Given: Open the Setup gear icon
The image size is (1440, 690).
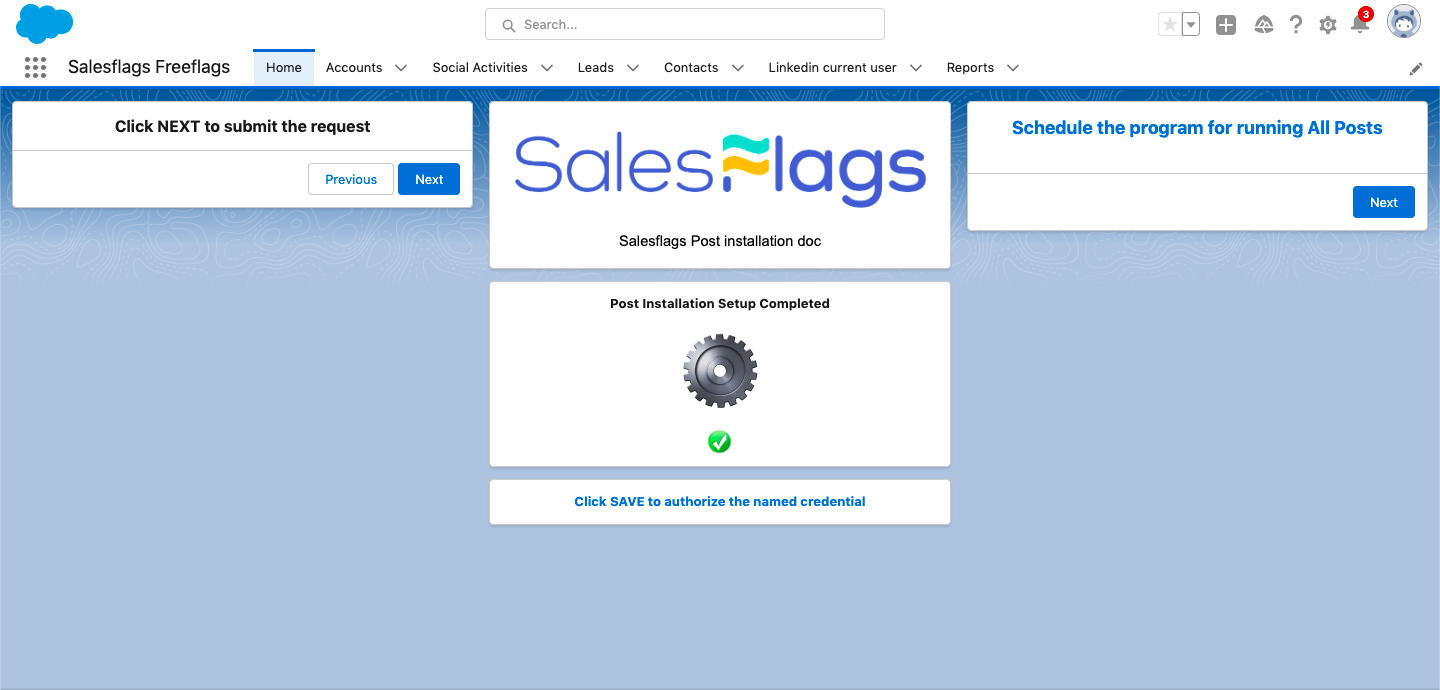Looking at the screenshot, I should (1328, 25).
